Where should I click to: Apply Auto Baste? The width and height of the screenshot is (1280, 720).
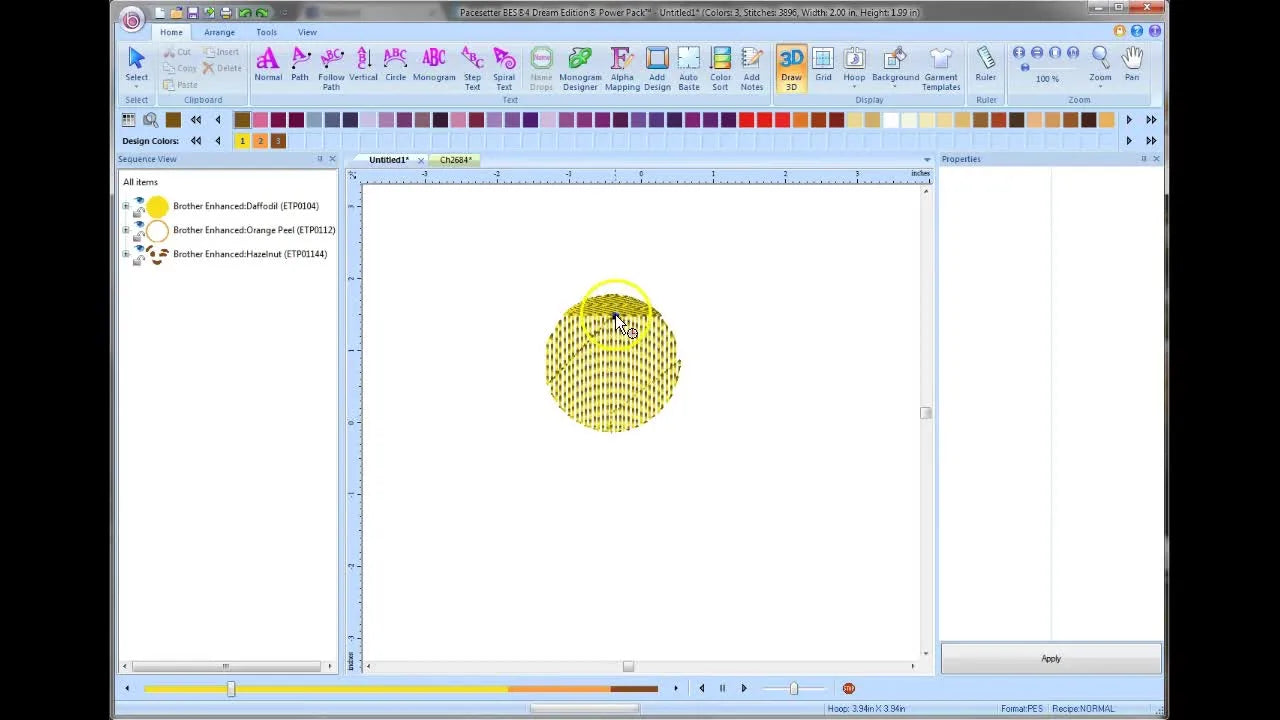[x=689, y=69]
